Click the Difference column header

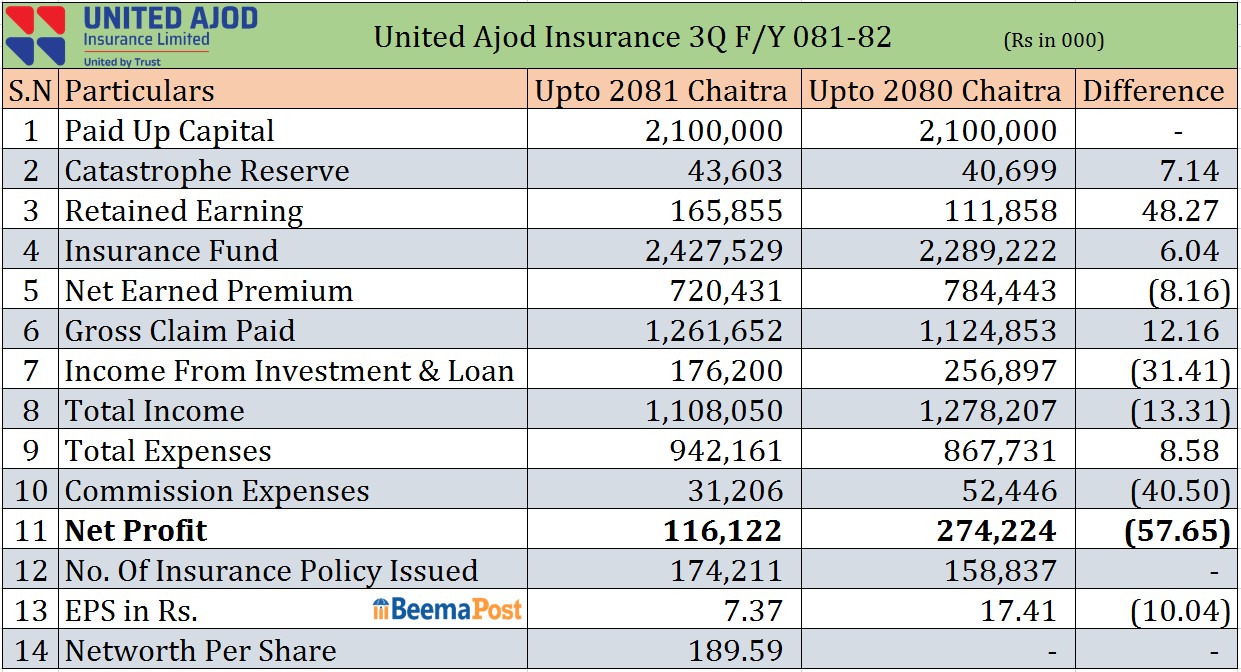1153,91
